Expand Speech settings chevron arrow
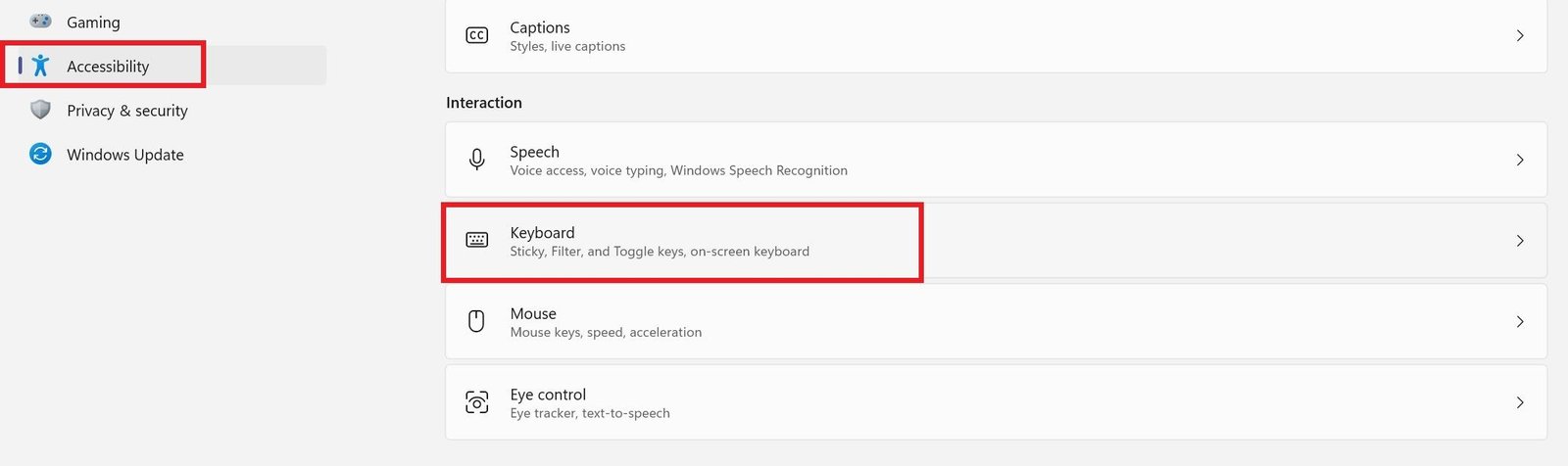Screen dimensions: 1568x466 (x=1520, y=160)
